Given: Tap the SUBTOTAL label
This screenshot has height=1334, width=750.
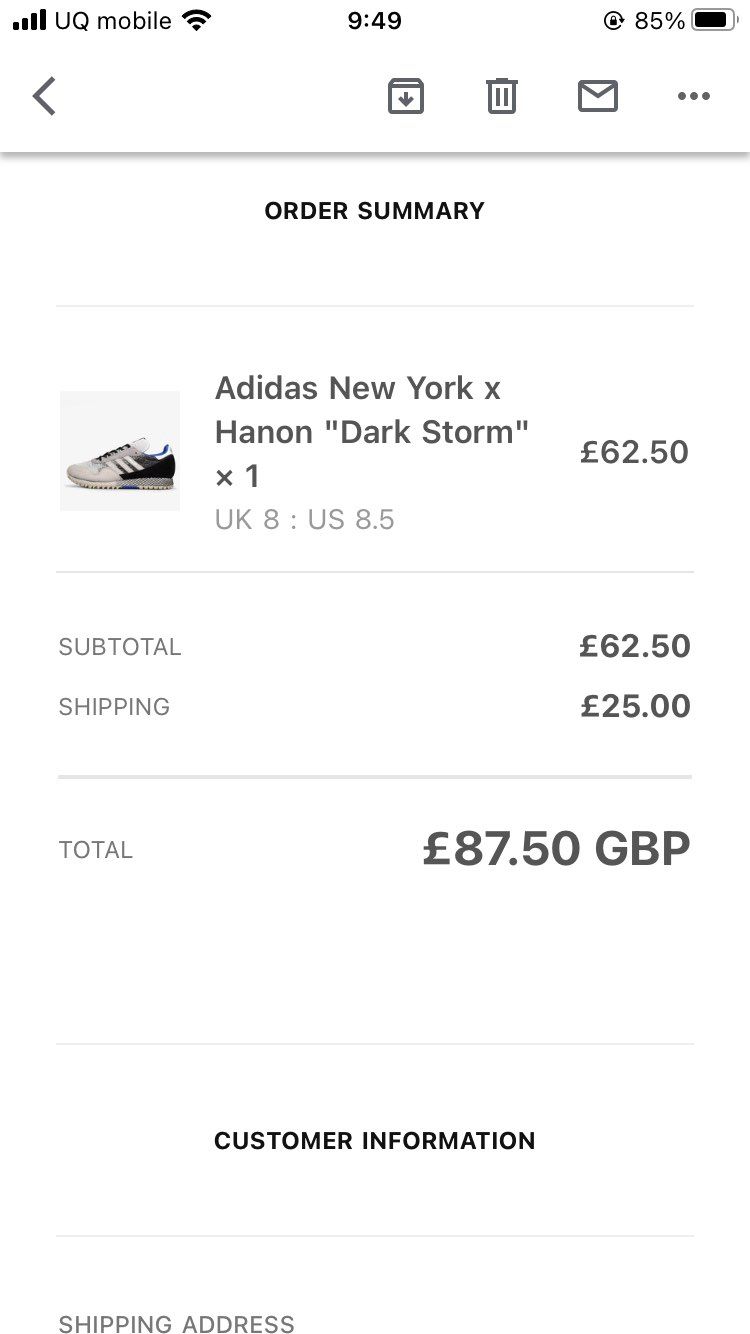Looking at the screenshot, I should [x=120, y=647].
